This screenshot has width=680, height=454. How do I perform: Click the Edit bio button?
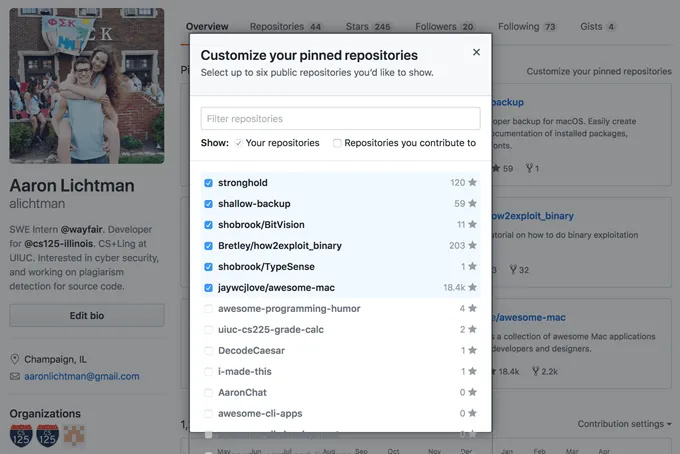pyautogui.click(x=87, y=316)
